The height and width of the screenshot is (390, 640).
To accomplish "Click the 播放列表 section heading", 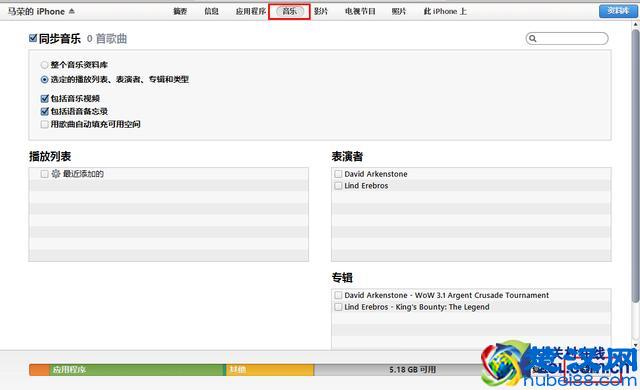I will click(50, 156).
